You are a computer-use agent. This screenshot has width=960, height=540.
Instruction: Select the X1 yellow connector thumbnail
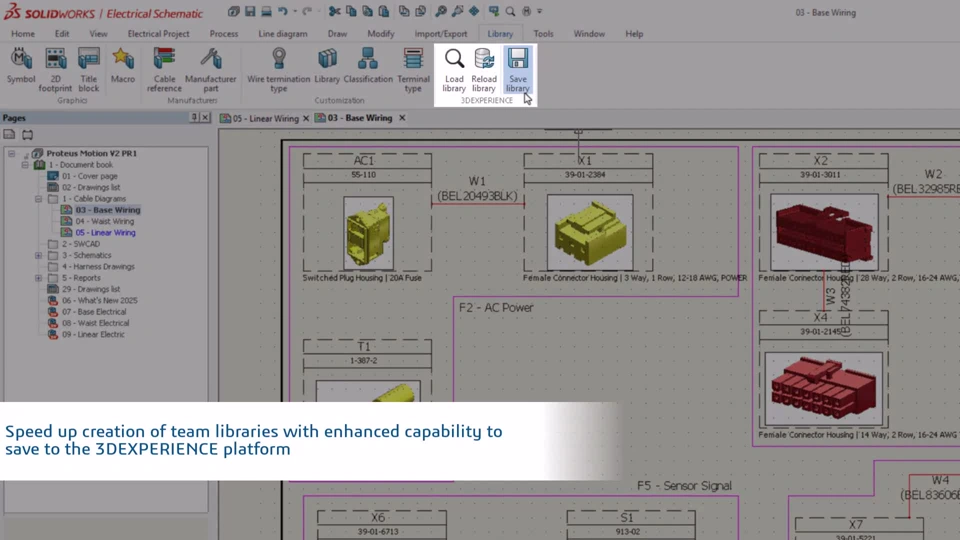click(x=590, y=233)
